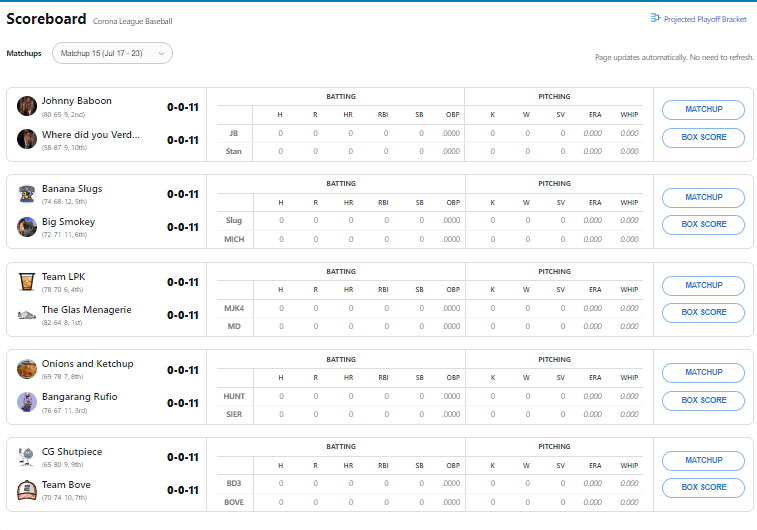Image resolution: width=757 pixels, height=530 pixels.
Task: Click CG Shutpiece team avatar
Action: [27, 457]
